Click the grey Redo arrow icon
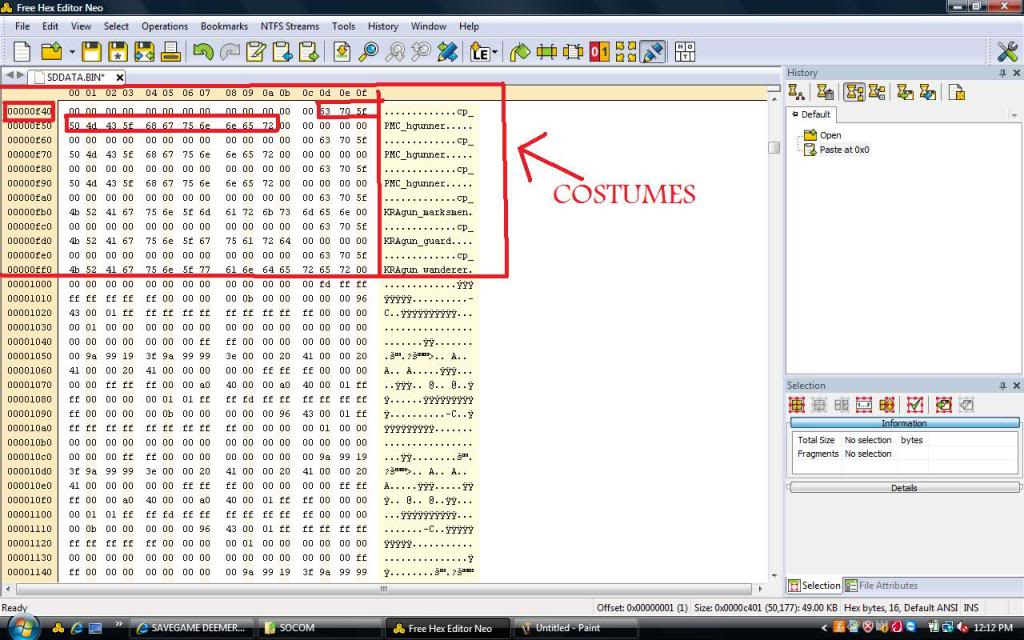 [x=229, y=52]
